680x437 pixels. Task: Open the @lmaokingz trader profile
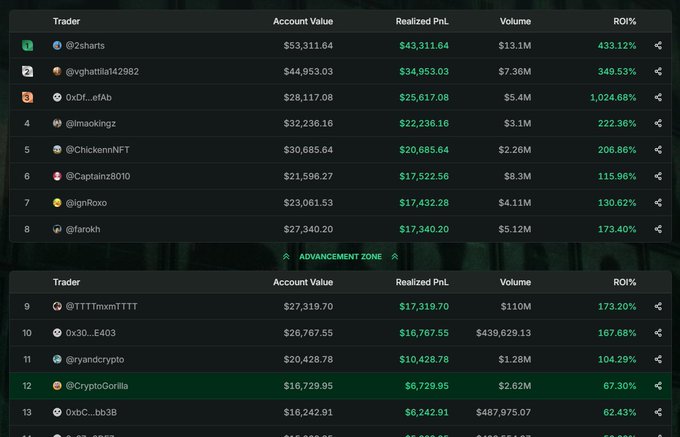[x=92, y=124]
